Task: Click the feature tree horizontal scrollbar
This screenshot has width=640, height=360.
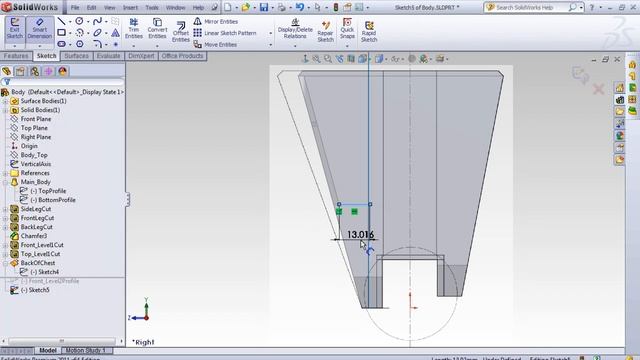Action: coord(62,341)
